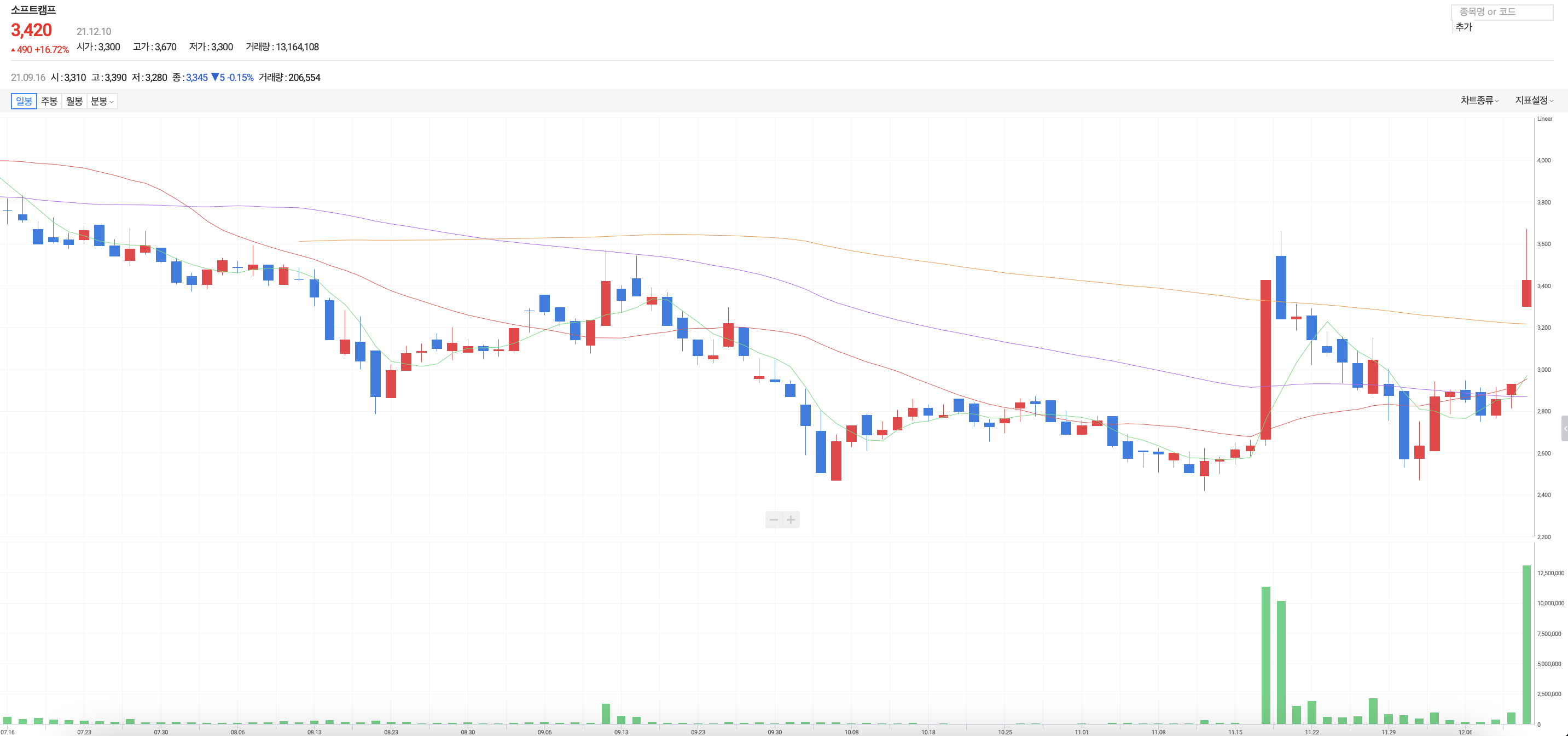
Task: Click the tallest green volume bar at far right
Action: pos(1526,645)
